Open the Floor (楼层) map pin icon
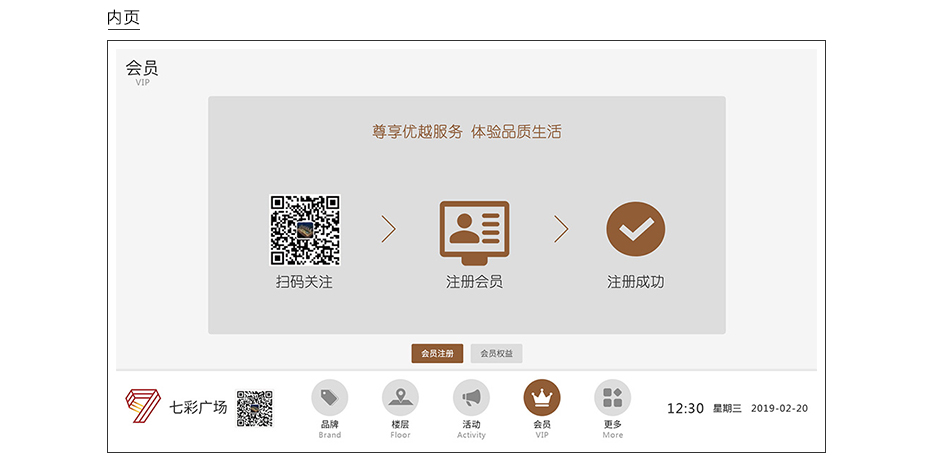Viewport: 942px width, 464px height. coord(400,398)
